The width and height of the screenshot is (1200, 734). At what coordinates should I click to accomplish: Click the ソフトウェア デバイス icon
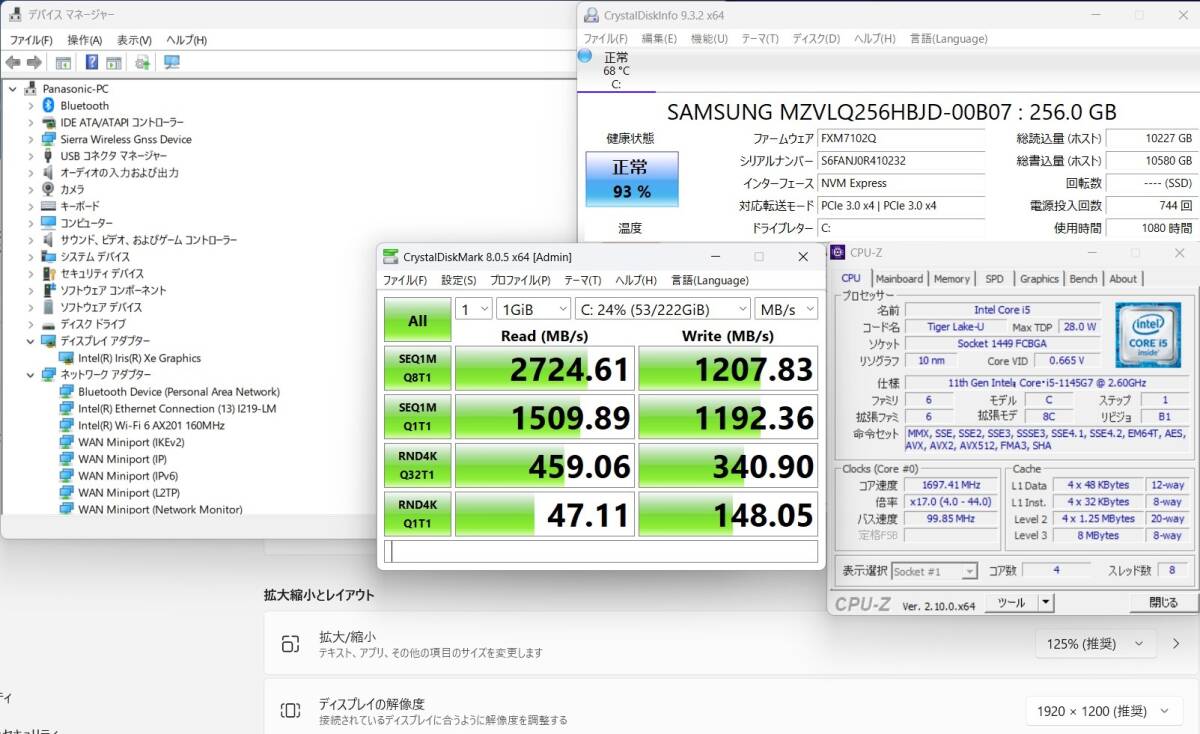click(48, 307)
